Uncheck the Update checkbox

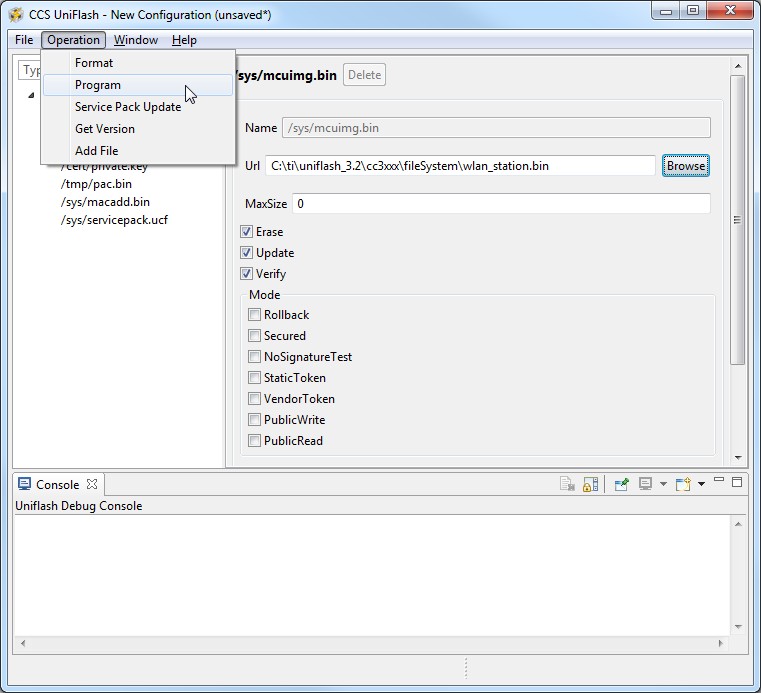246,252
